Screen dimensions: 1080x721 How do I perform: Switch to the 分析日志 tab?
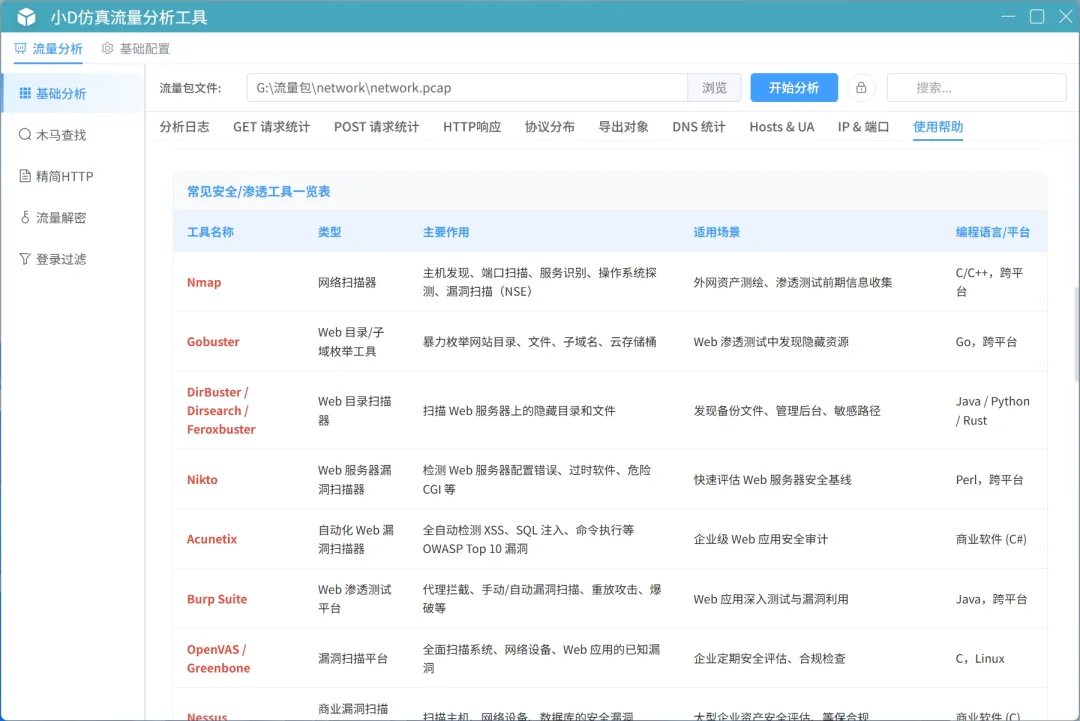[185, 127]
